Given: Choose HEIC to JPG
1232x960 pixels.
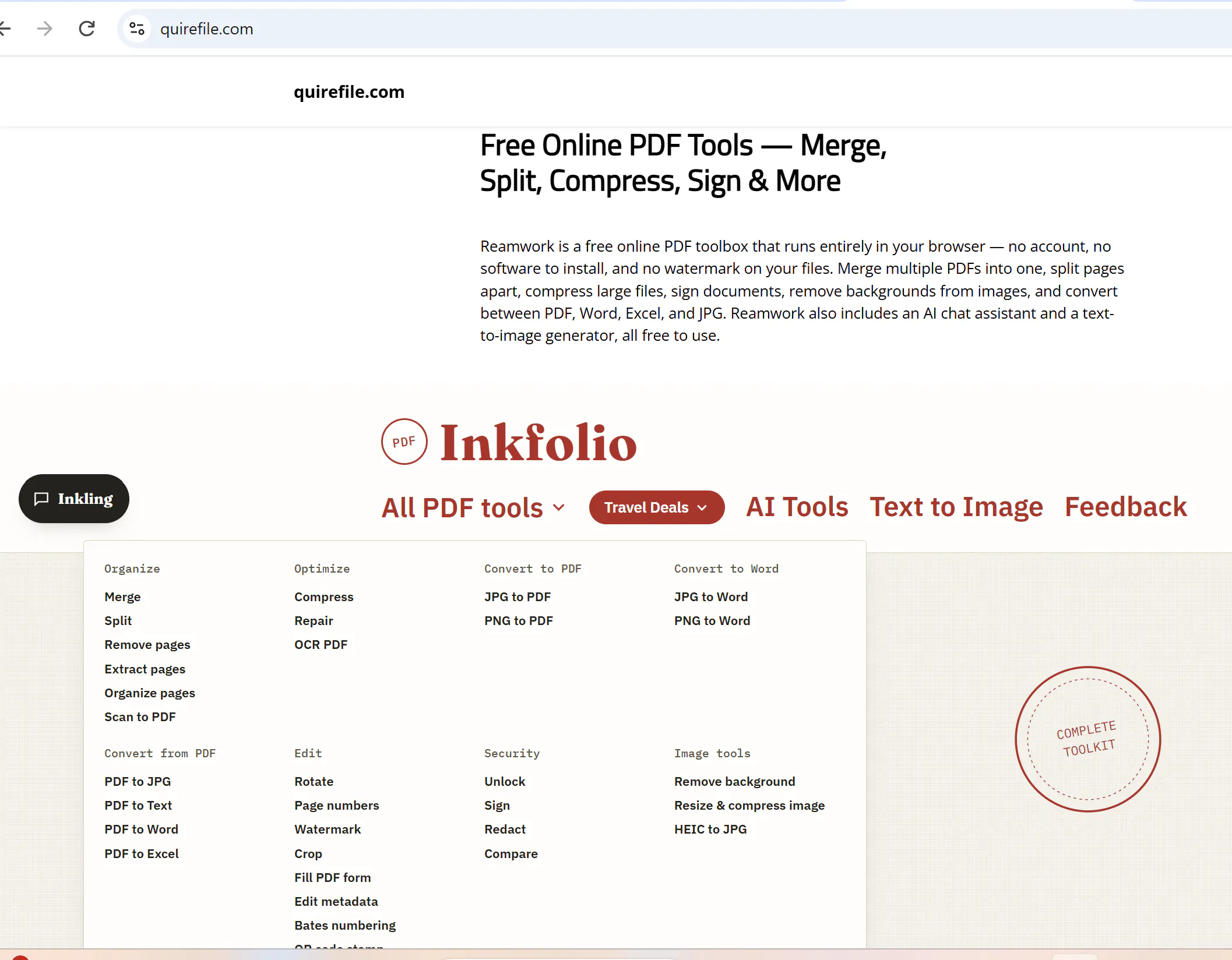Looking at the screenshot, I should click(x=710, y=829).
